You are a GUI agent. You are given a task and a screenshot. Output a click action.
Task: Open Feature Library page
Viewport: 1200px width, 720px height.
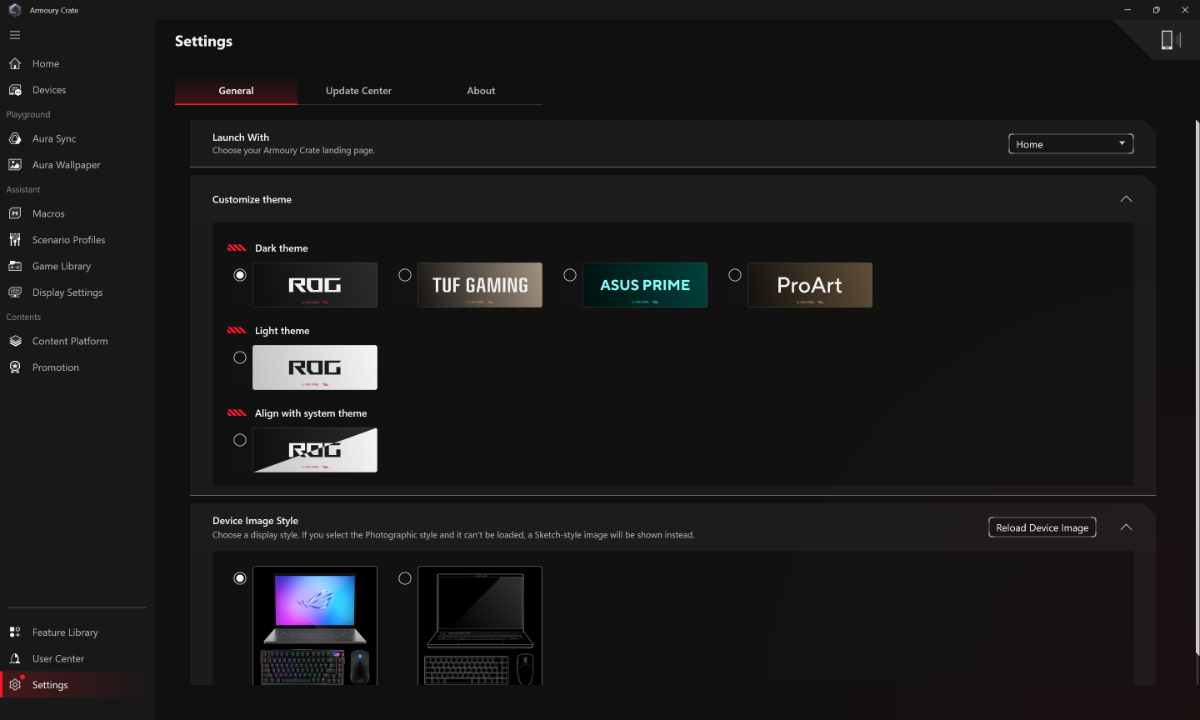(65, 632)
